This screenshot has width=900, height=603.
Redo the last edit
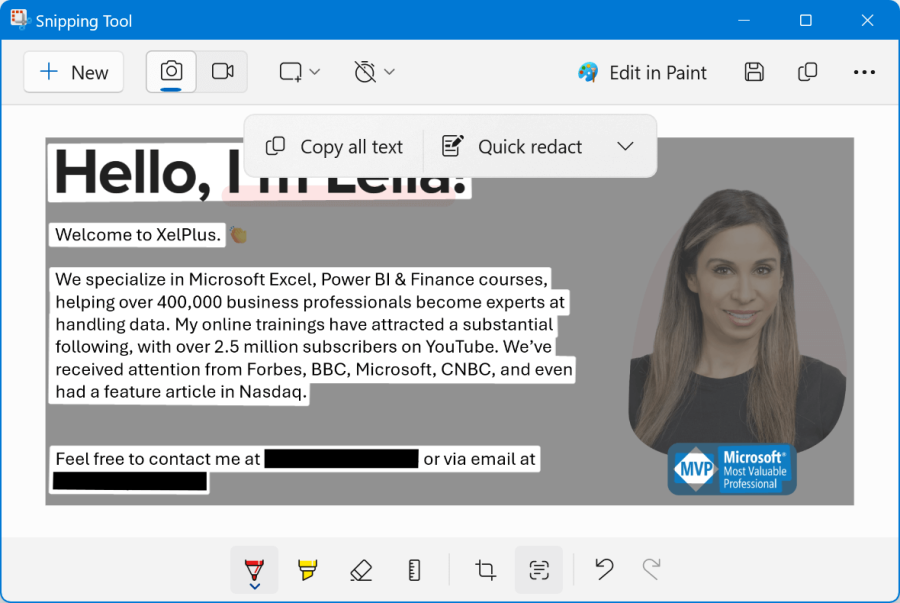(x=651, y=570)
